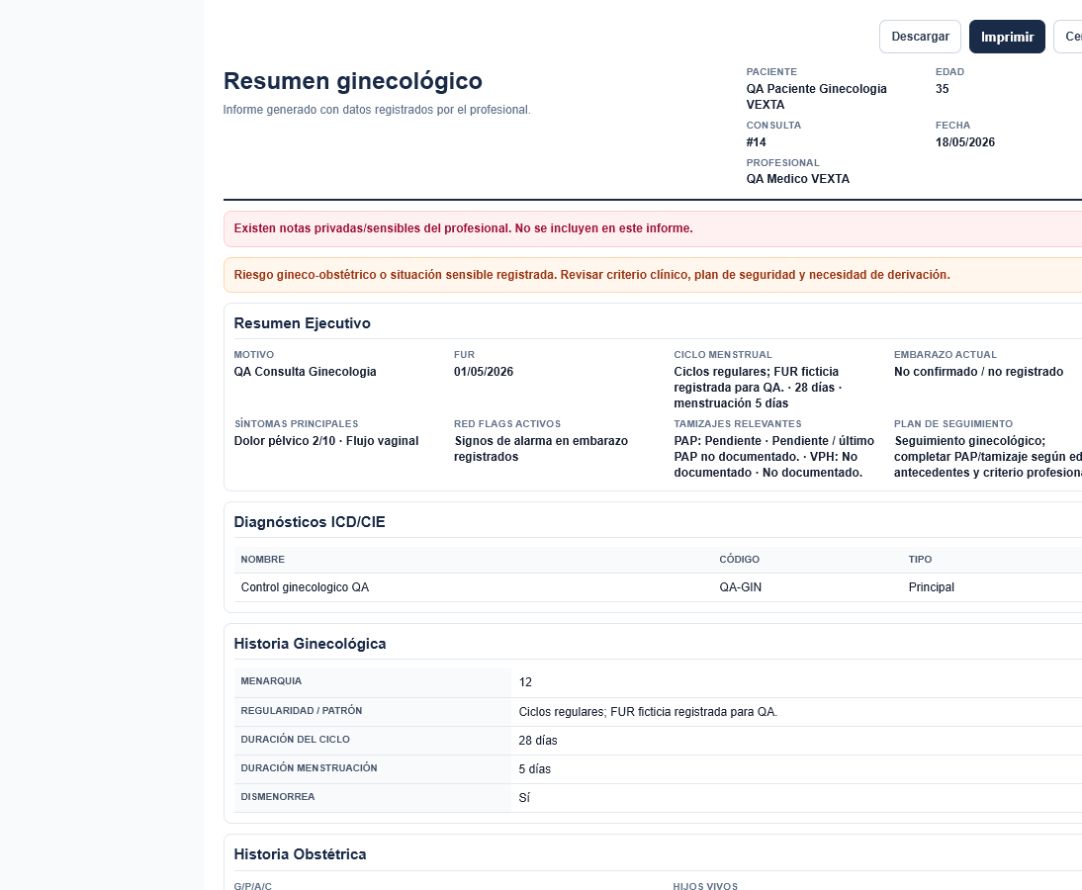Click the menstruation duration value "5 días"
Viewport: 1082px width, 890px height.
click(x=535, y=769)
